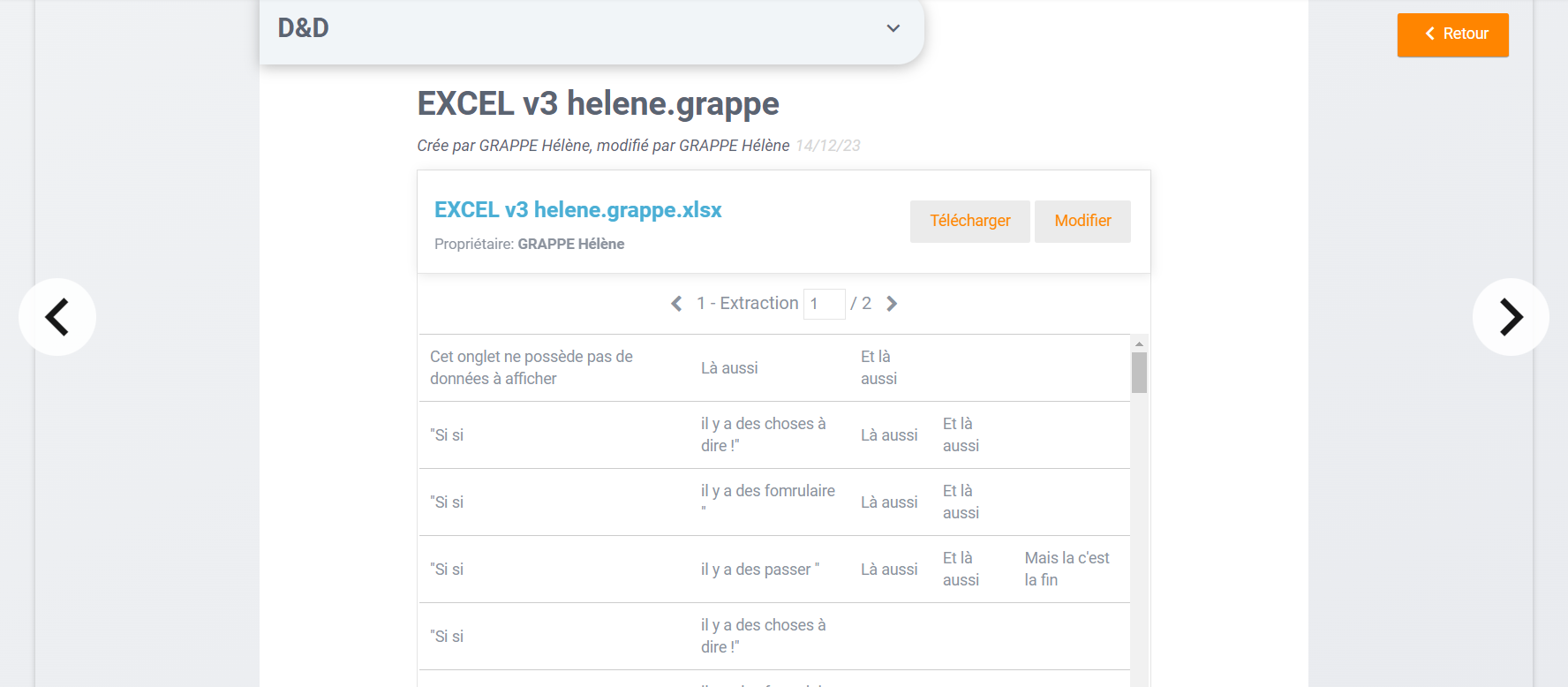1568x687 pixels.
Task: Select the cell "il y a des passer"
Action: [x=759, y=570]
